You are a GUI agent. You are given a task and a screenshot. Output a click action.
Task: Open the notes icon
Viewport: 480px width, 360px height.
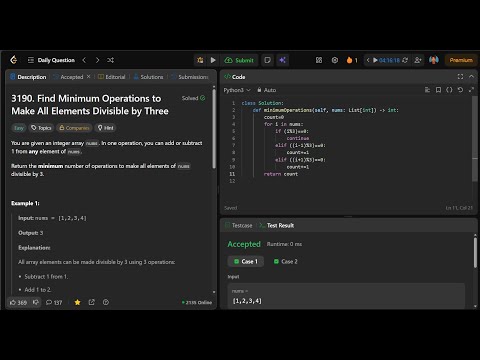[267, 60]
